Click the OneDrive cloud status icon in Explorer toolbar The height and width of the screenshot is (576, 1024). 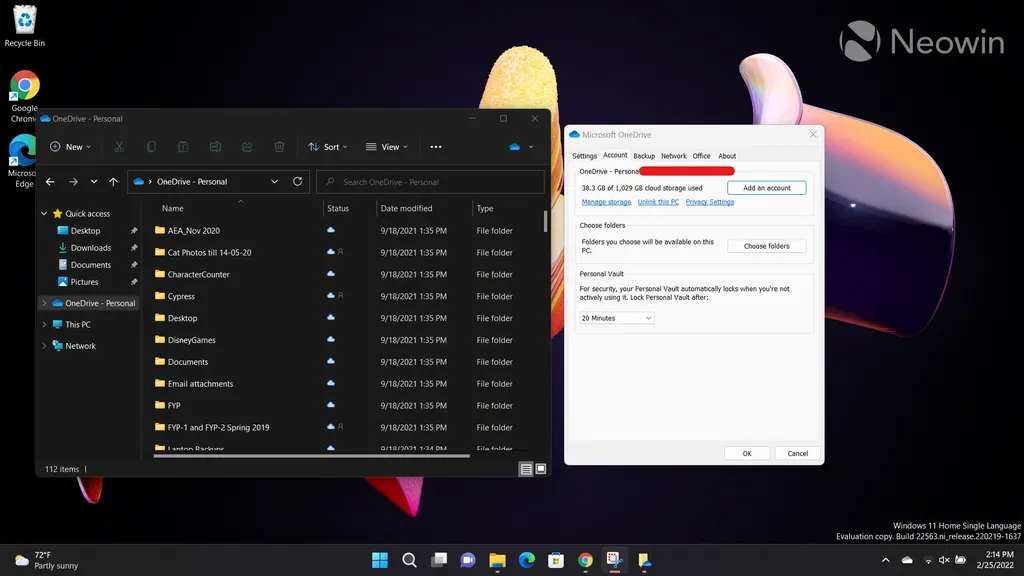pyautogui.click(x=515, y=147)
